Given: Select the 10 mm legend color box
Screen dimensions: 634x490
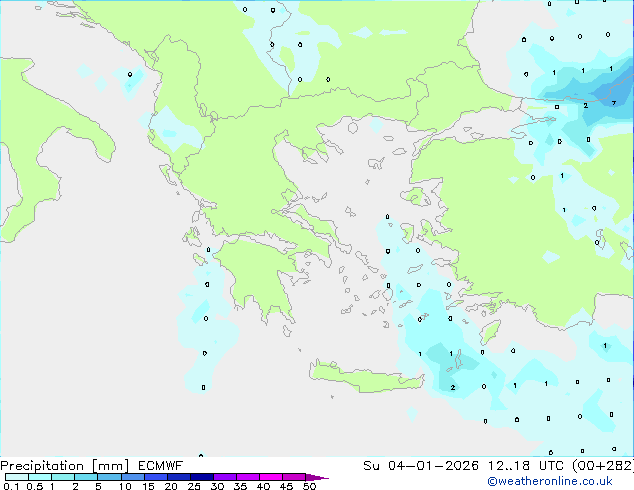Looking at the screenshot, I should [133, 477].
